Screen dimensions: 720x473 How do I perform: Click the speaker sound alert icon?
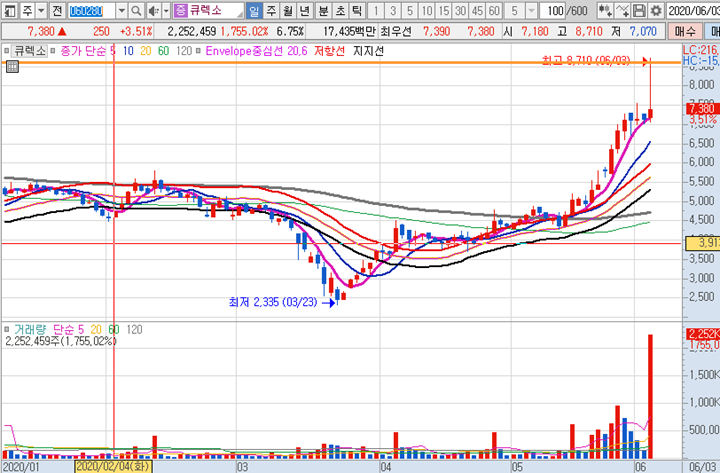click(154, 10)
